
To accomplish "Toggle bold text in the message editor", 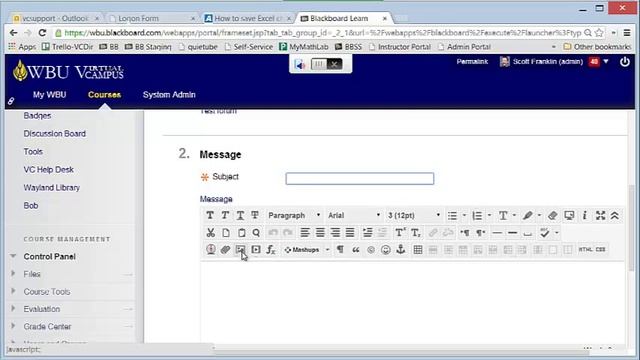I will pos(210,216).
